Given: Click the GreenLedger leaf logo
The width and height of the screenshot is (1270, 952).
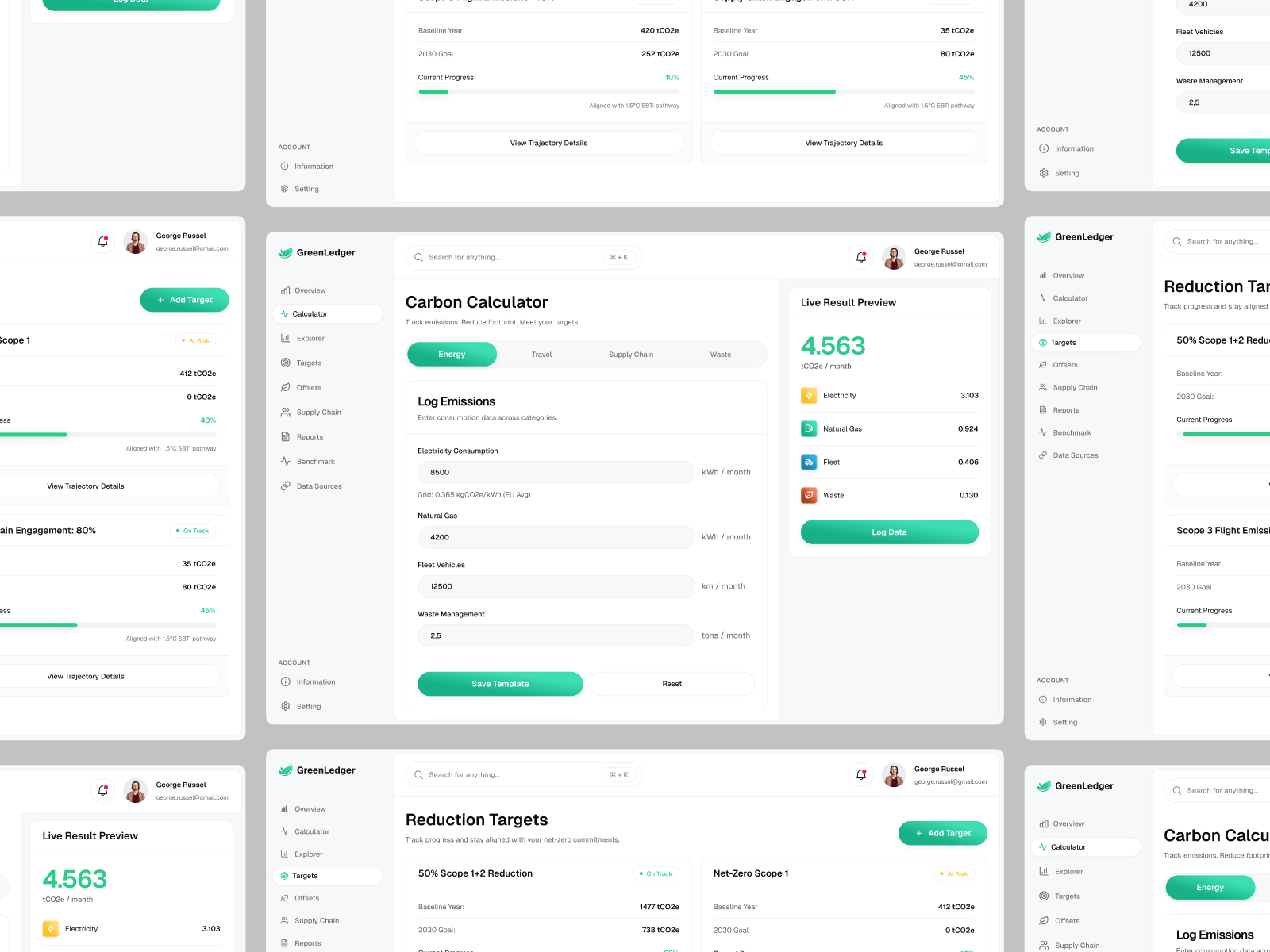Looking at the screenshot, I should click(x=284, y=252).
